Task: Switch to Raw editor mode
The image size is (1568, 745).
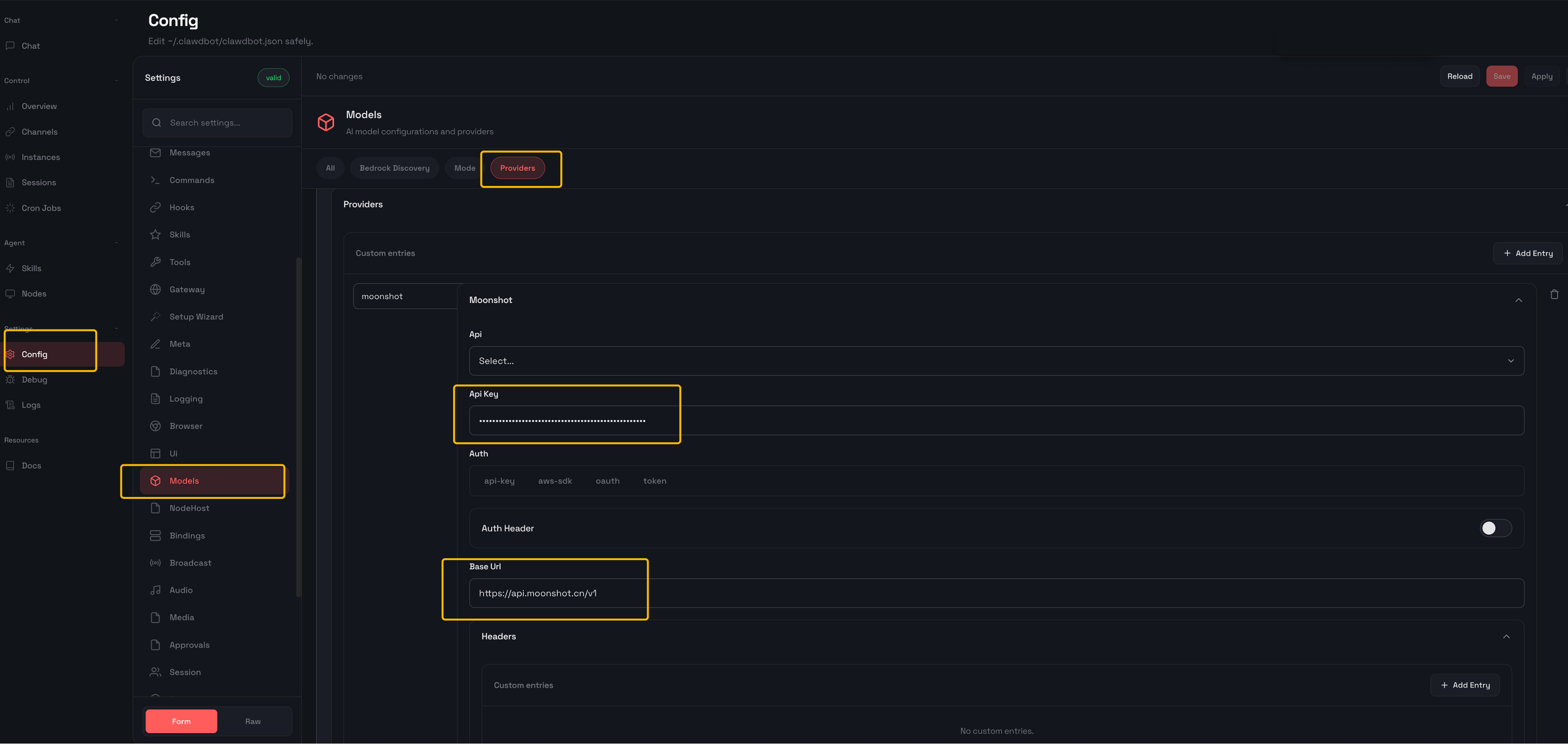Action: coord(252,722)
